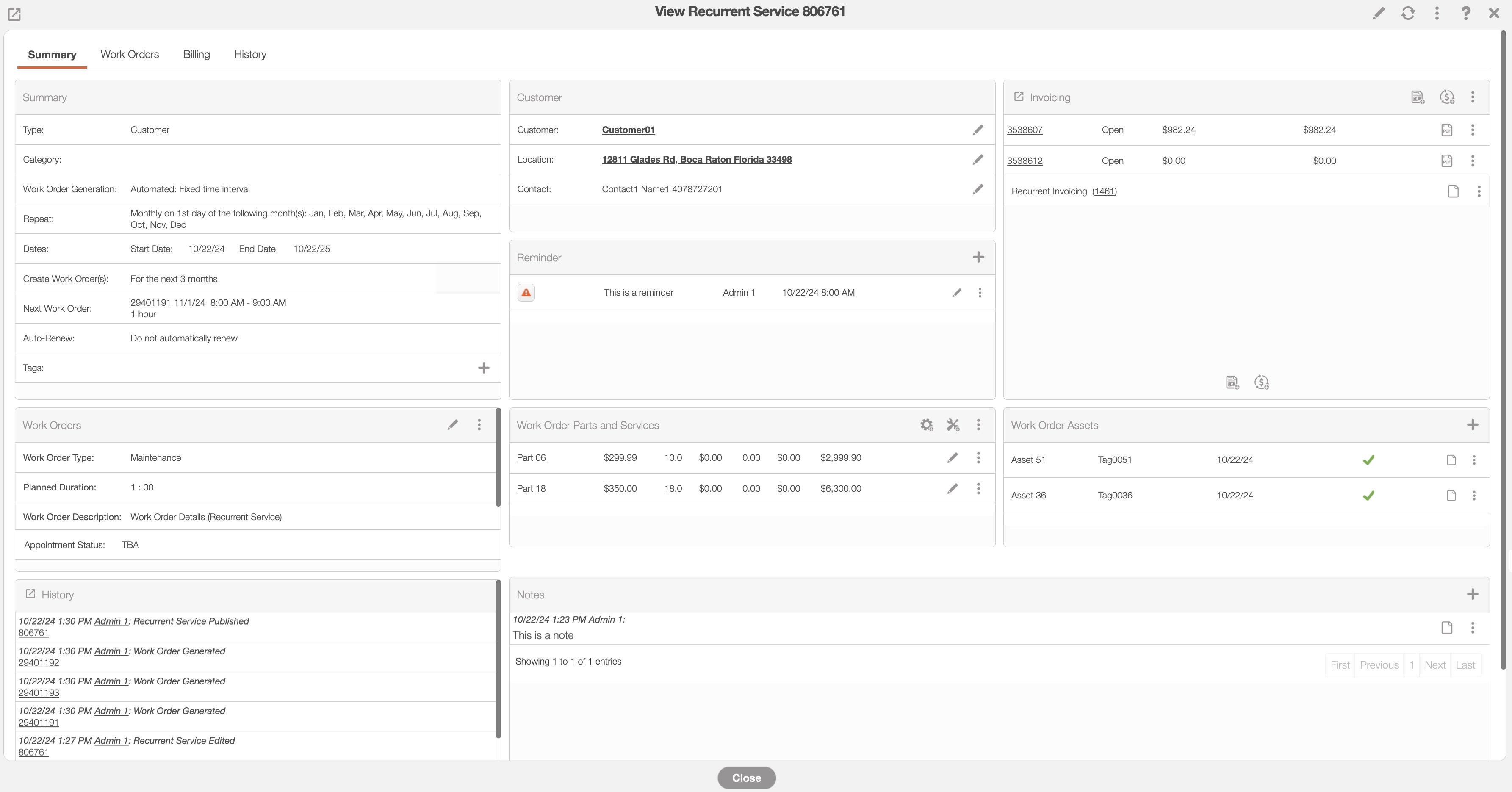Toggle the green checkmark for Asset 51
Viewport: 1512px width, 792px height.
(1368, 460)
